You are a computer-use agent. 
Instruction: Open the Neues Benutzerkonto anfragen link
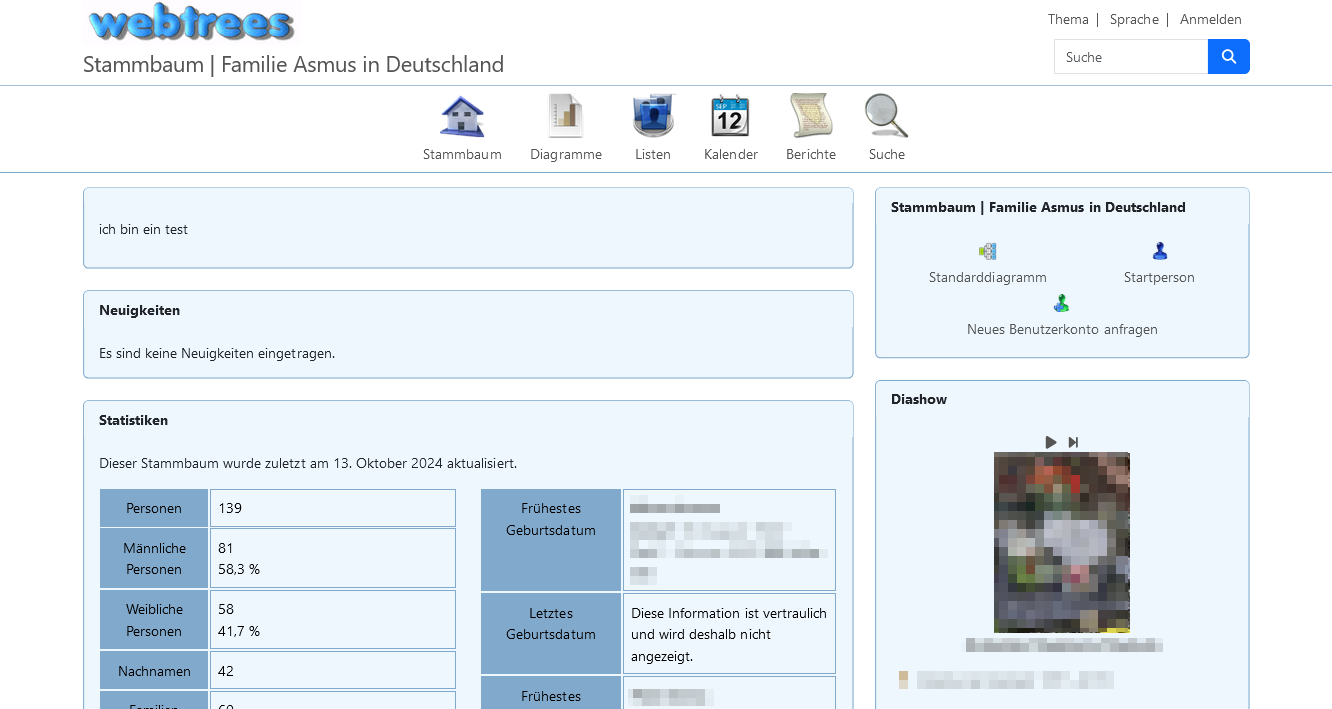pos(1061,329)
